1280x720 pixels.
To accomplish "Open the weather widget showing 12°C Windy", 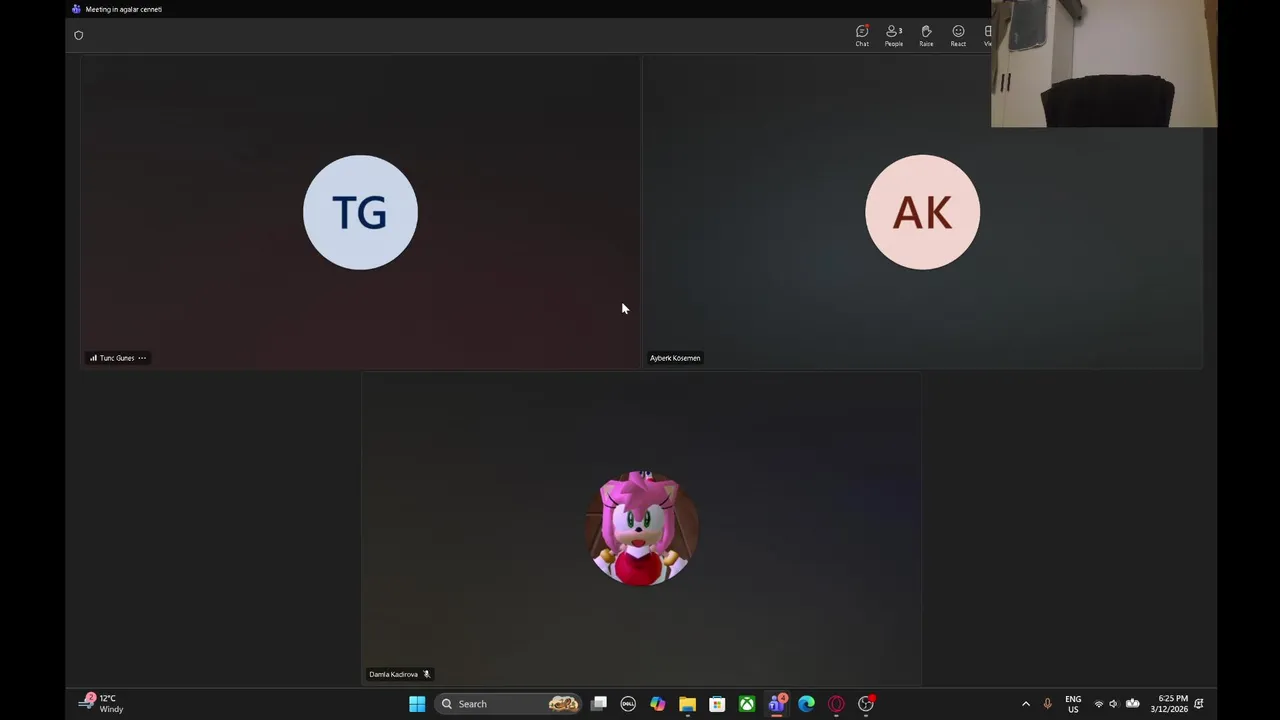I will click(x=102, y=704).
